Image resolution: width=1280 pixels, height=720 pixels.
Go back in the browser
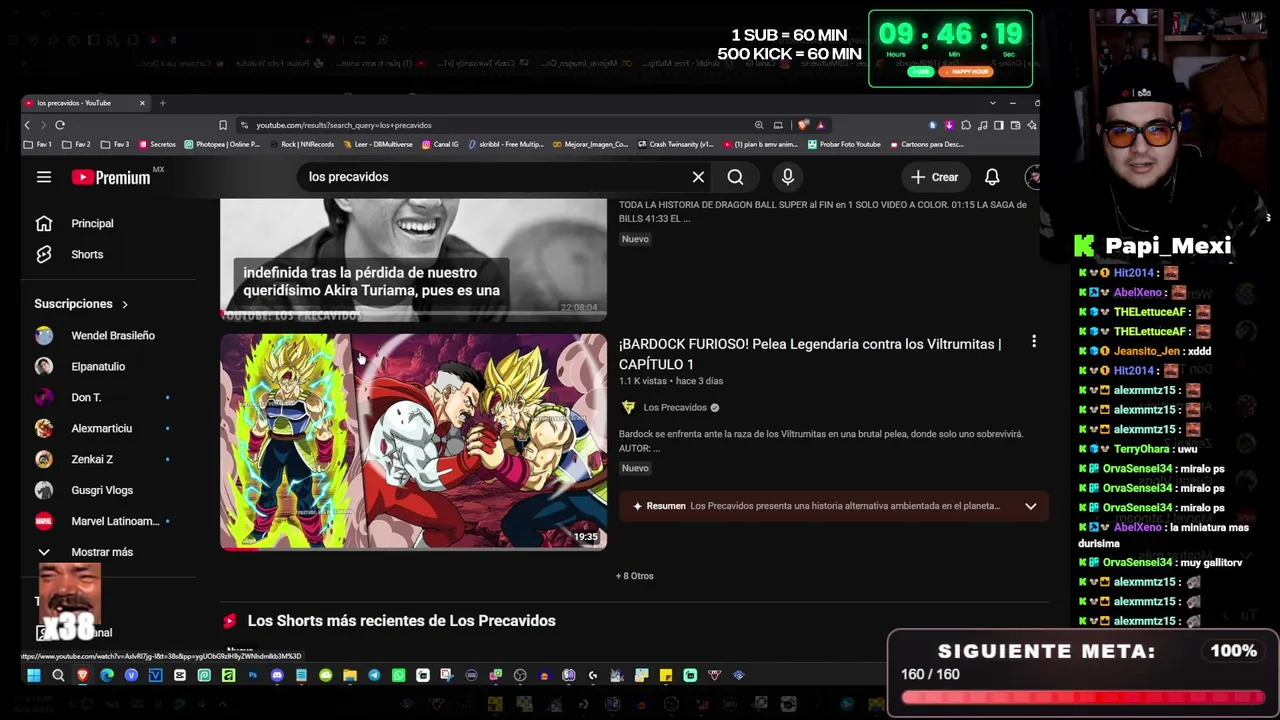coord(27,125)
